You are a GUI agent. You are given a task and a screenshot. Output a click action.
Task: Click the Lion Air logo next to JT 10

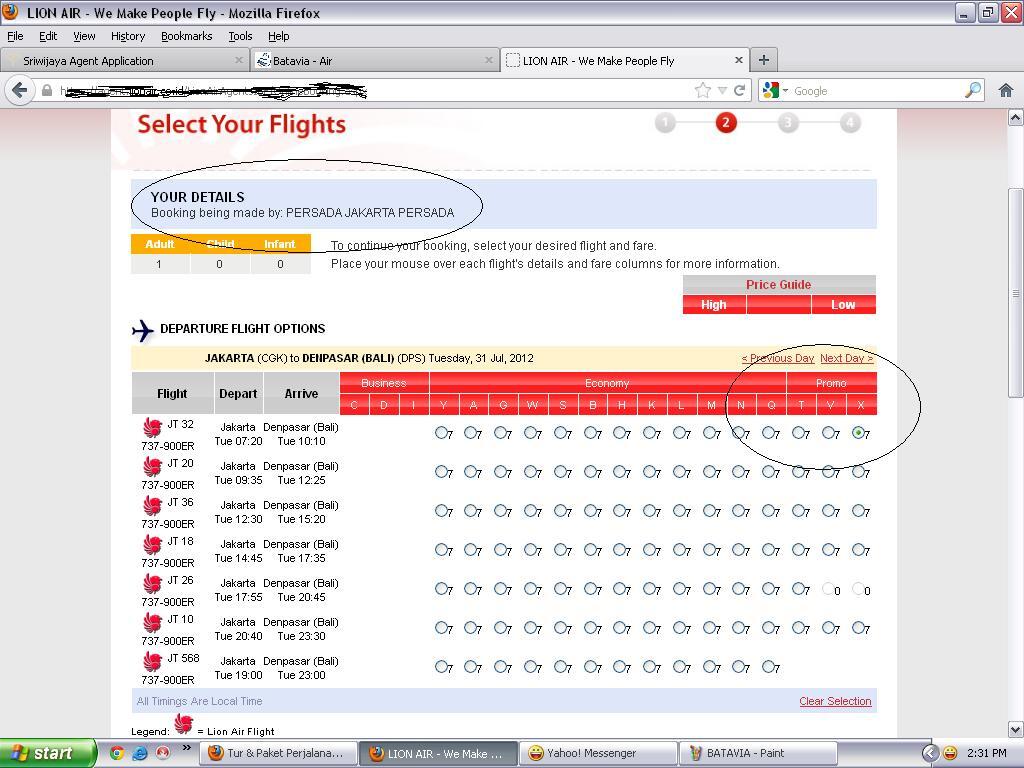pyautogui.click(x=153, y=622)
